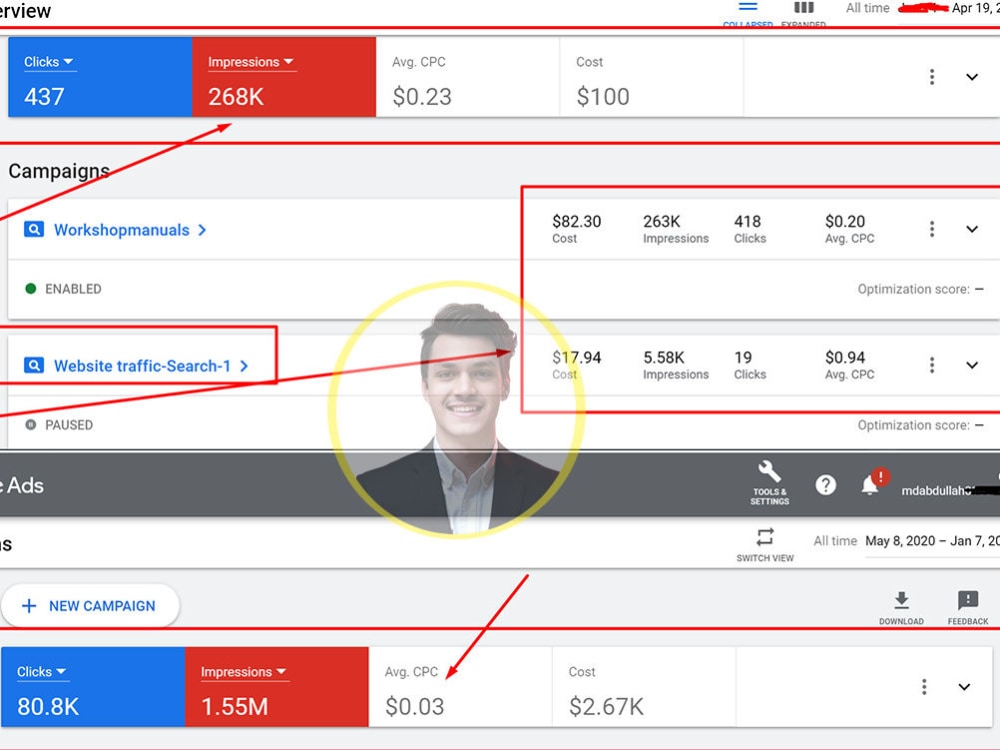Viewport: 1000px width, 750px height.
Task: Expand the bottom scorecard chevron
Action: point(964,687)
